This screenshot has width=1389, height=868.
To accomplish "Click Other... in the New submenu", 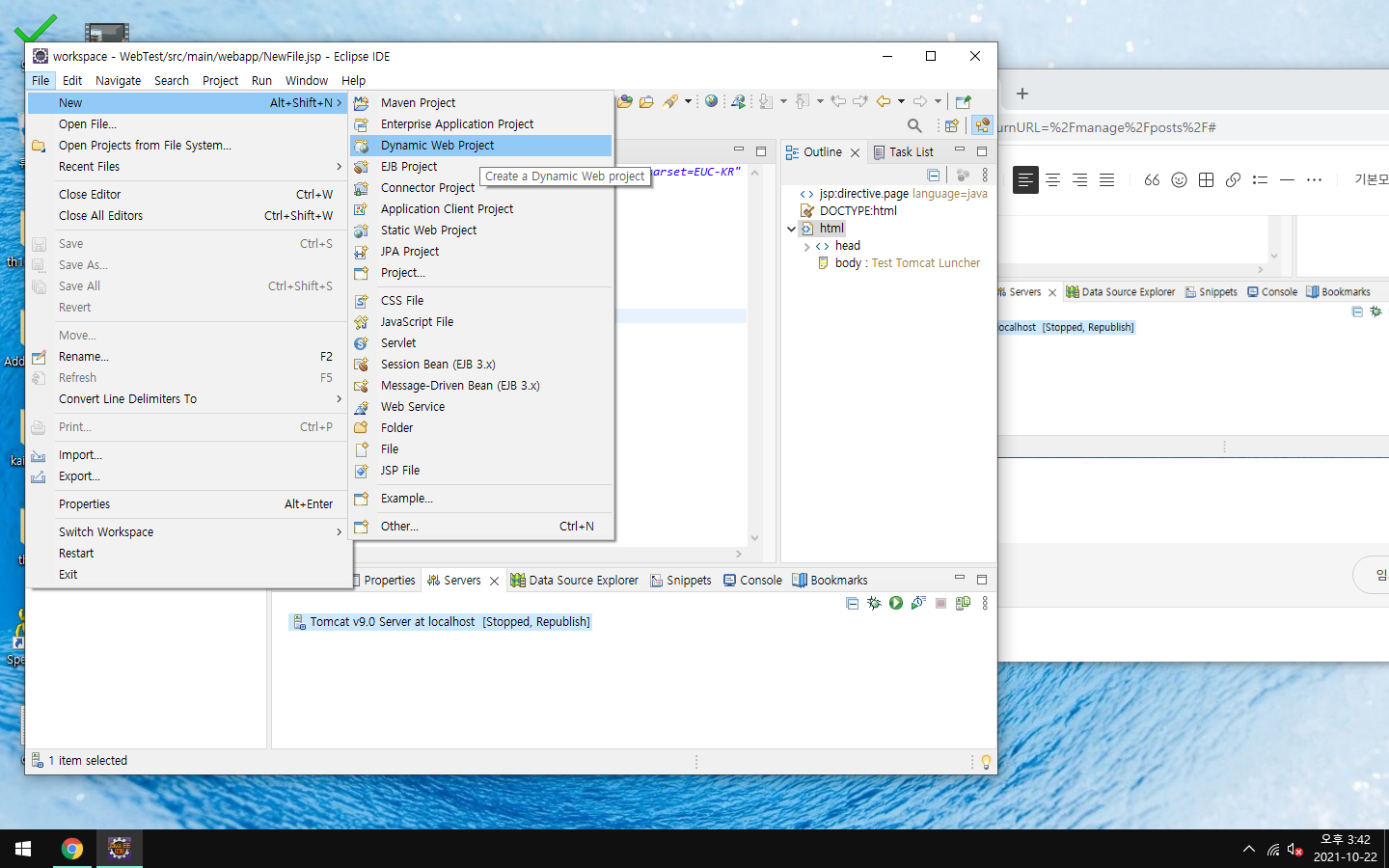I will pyautogui.click(x=481, y=527).
